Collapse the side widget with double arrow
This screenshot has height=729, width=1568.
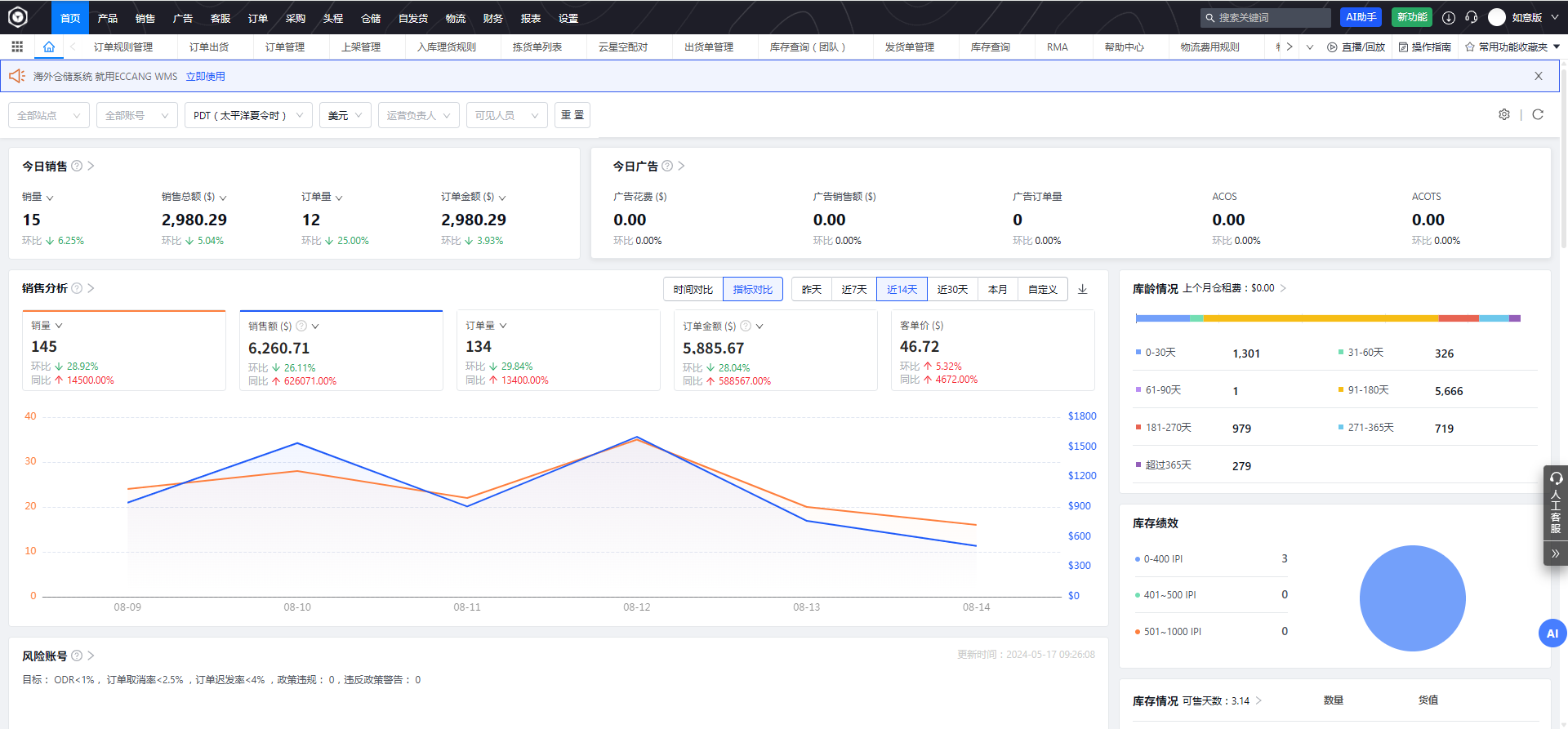coord(1556,553)
